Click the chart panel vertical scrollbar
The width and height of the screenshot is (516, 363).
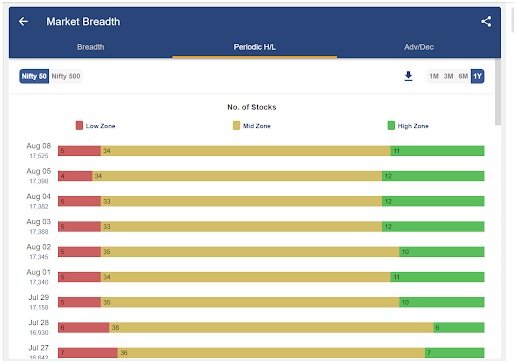click(498, 92)
